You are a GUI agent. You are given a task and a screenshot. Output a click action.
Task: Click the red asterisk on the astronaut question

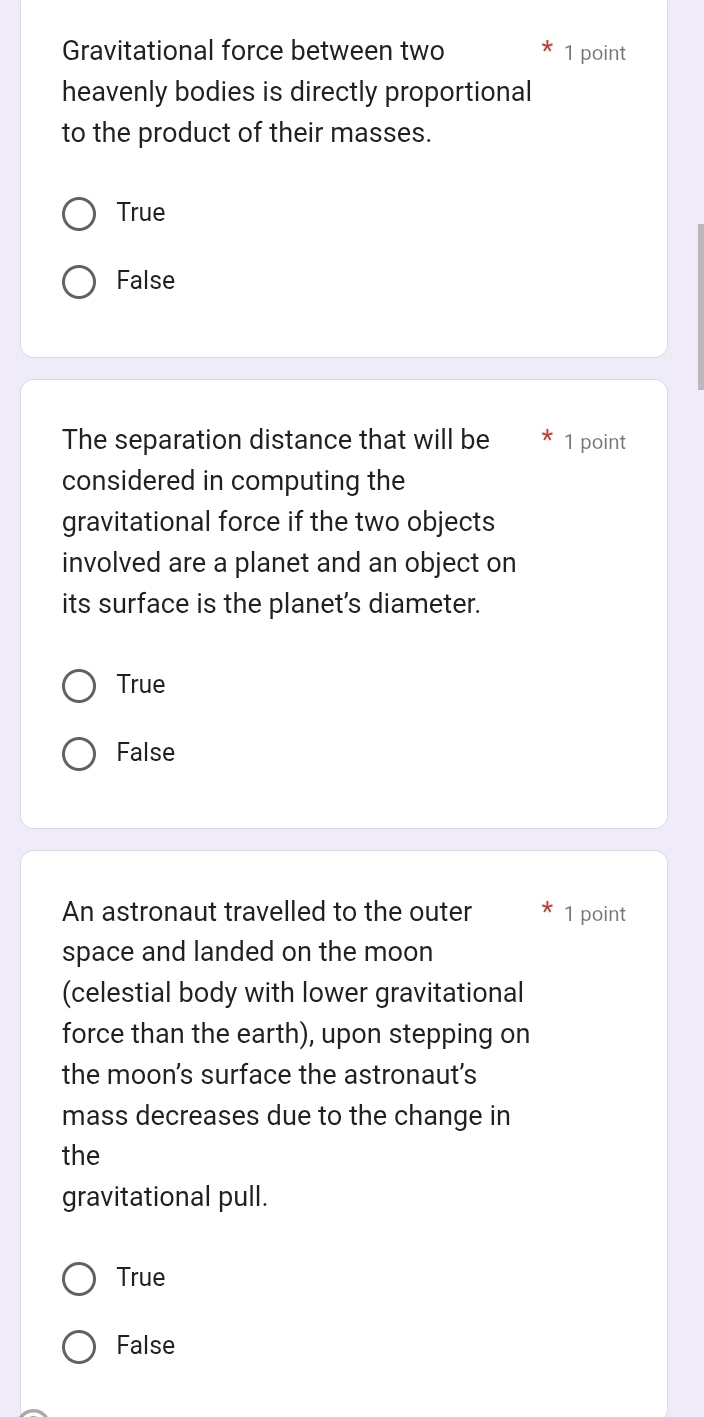tap(548, 912)
